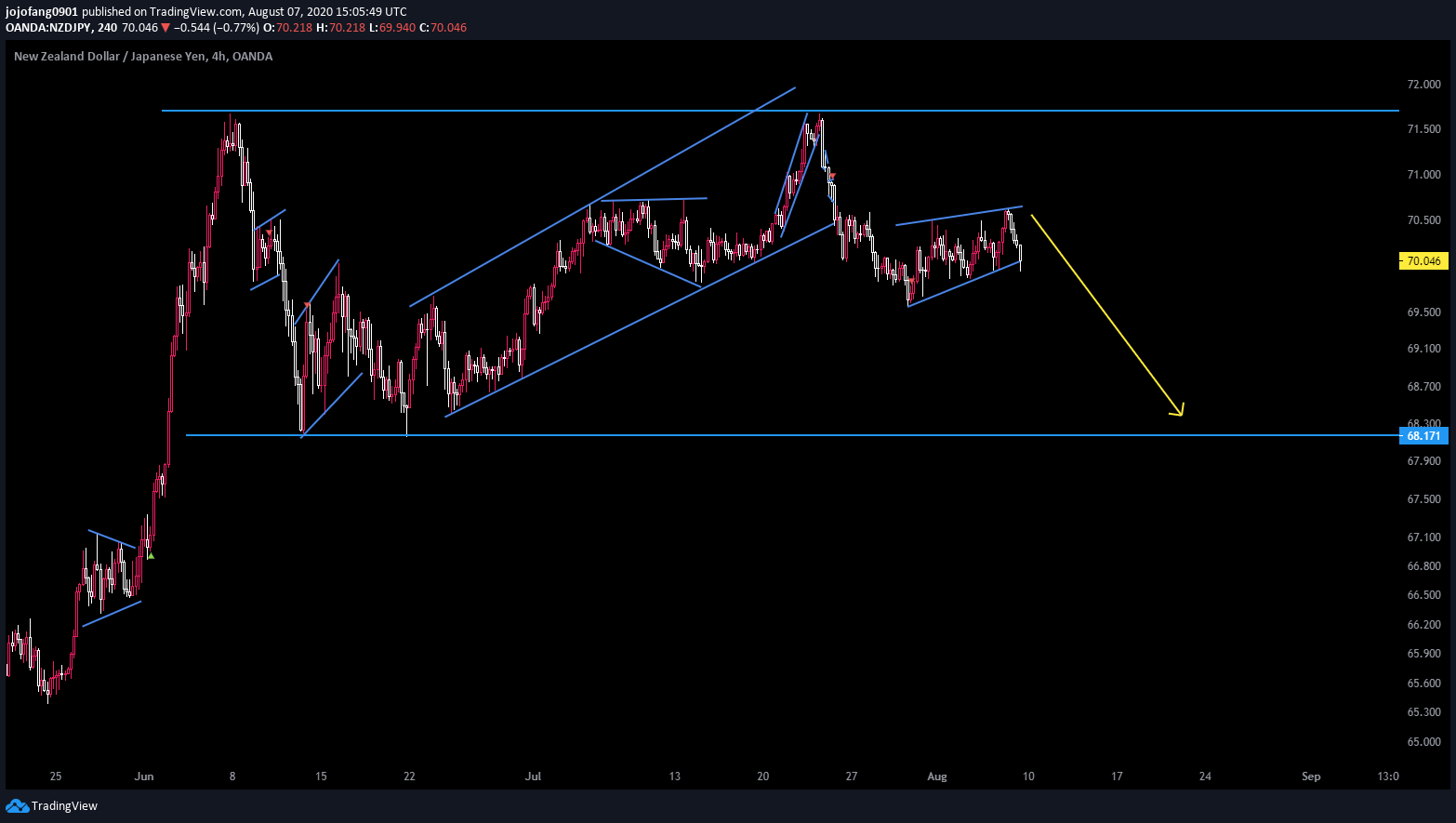The image size is (1456, 823).
Task: Click the 65.900 price axis label
Action: (x=1423, y=654)
